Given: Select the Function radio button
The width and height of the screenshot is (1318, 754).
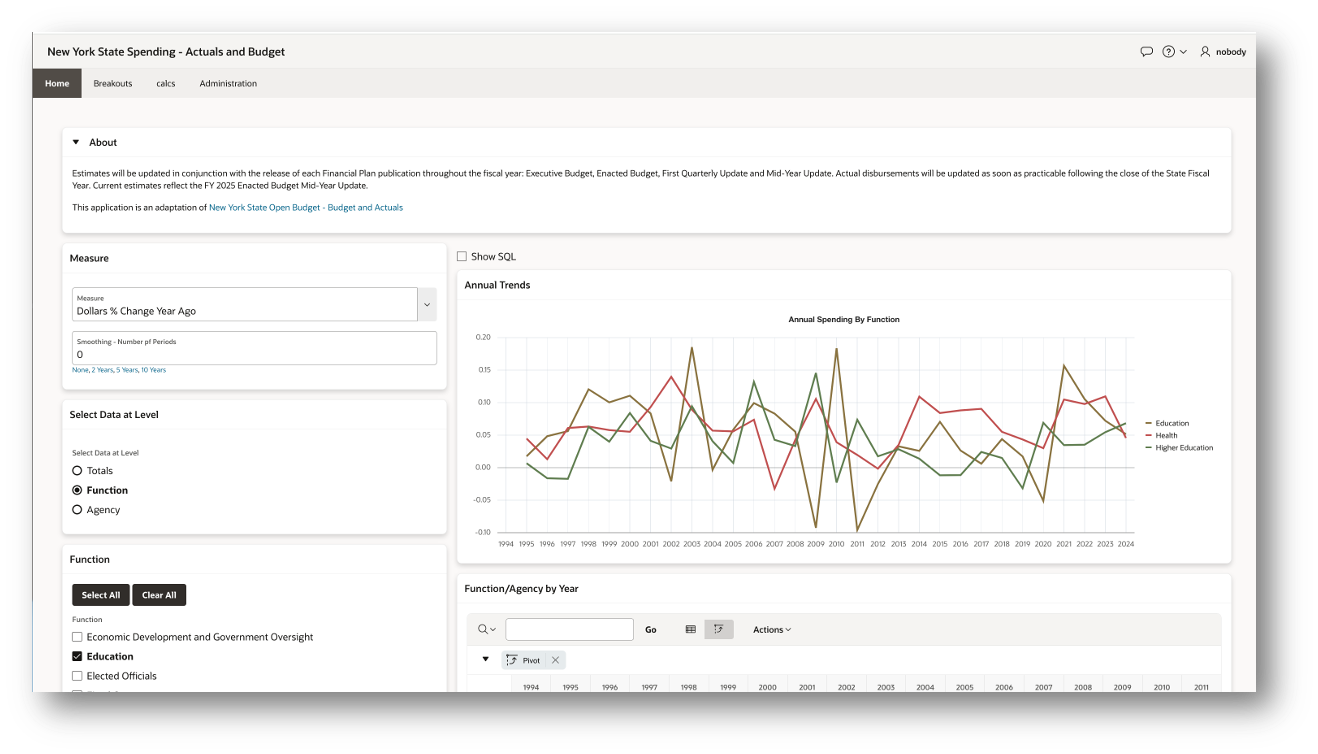Looking at the screenshot, I should (77, 490).
